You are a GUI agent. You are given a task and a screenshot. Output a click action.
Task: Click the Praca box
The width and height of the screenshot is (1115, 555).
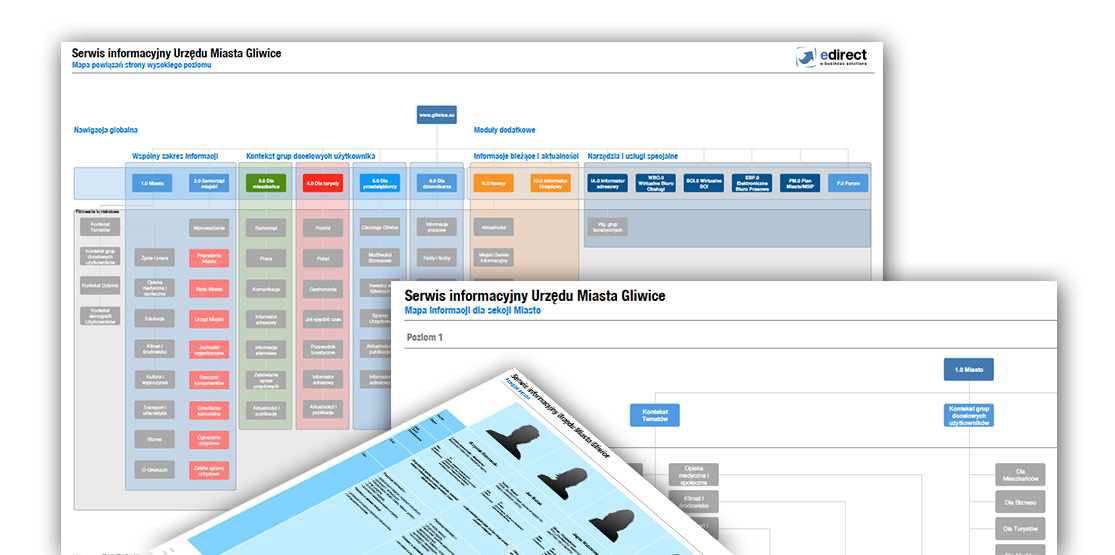(x=266, y=258)
